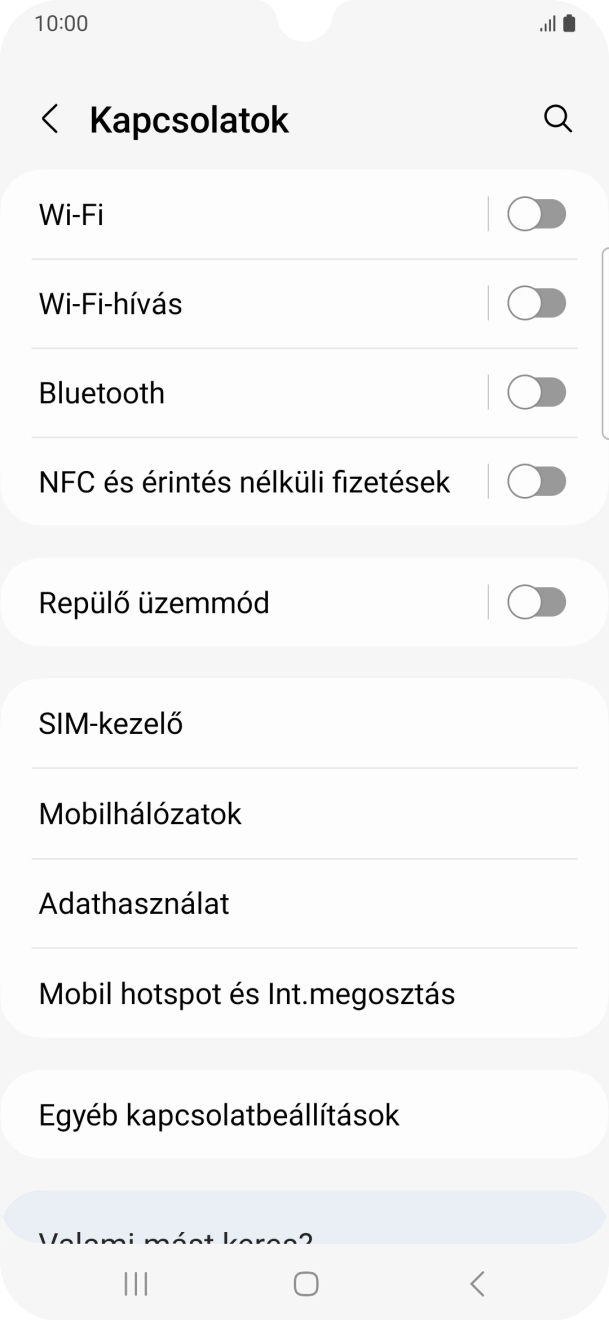Open SIM-kezelő settings
This screenshot has height=1320, width=609.
[x=304, y=723]
